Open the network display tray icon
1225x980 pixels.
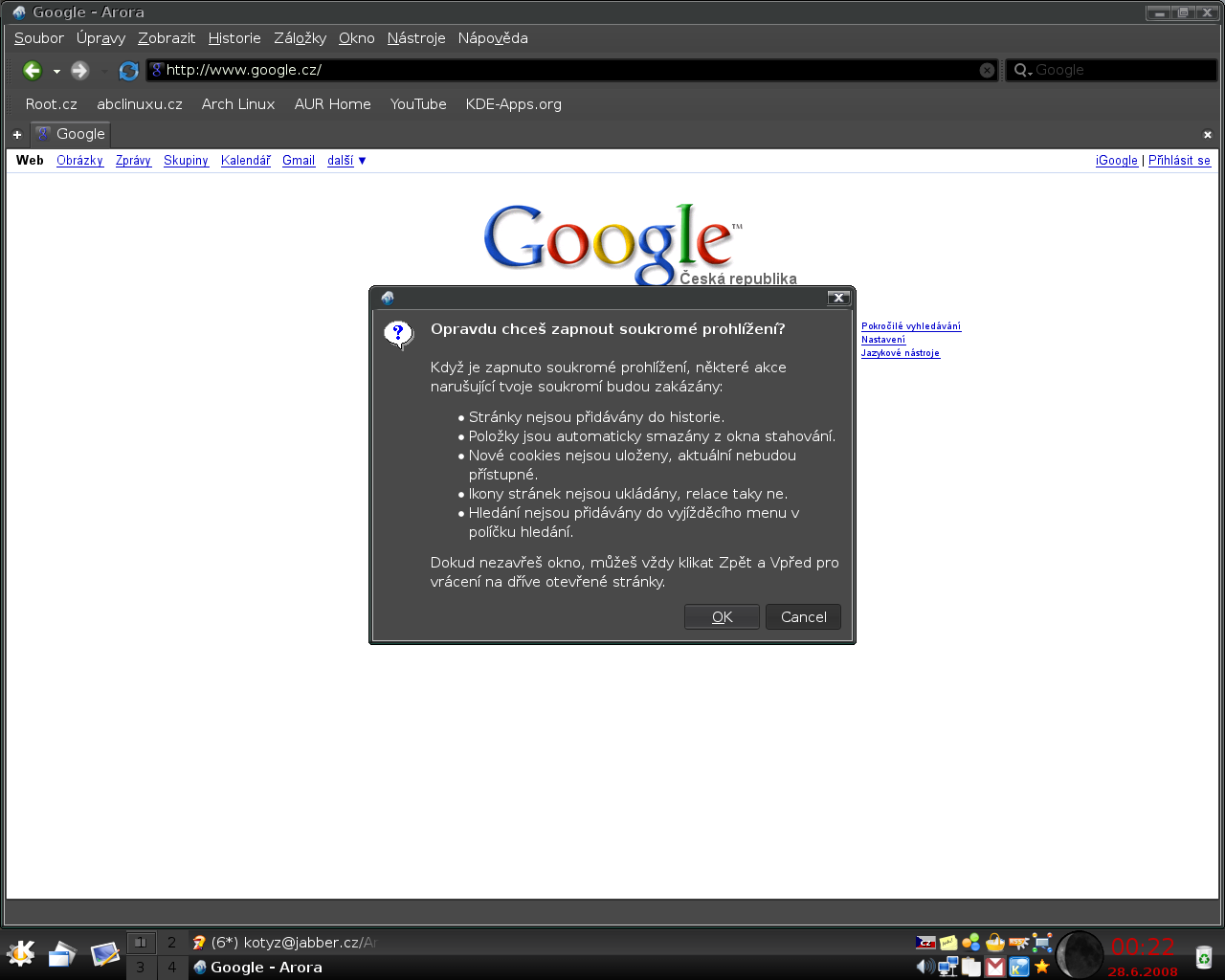pyautogui.click(x=1042, y=943)
